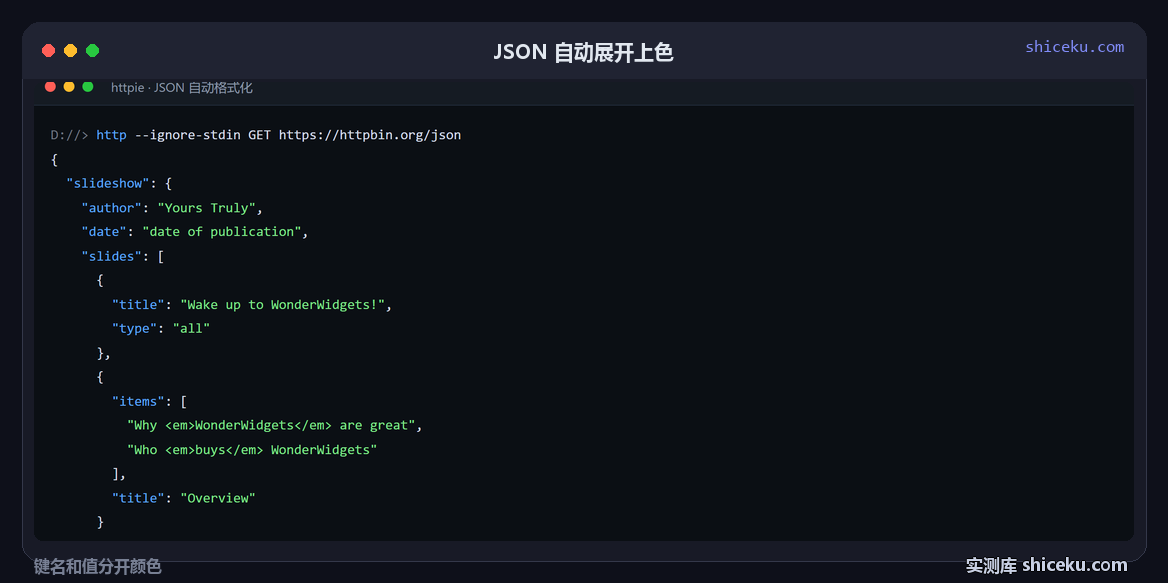This screenshot has height=583, width=1168.
Task: Click the "slideshow" JSON key
Action: pyautogui.click(x=107, y=183)
